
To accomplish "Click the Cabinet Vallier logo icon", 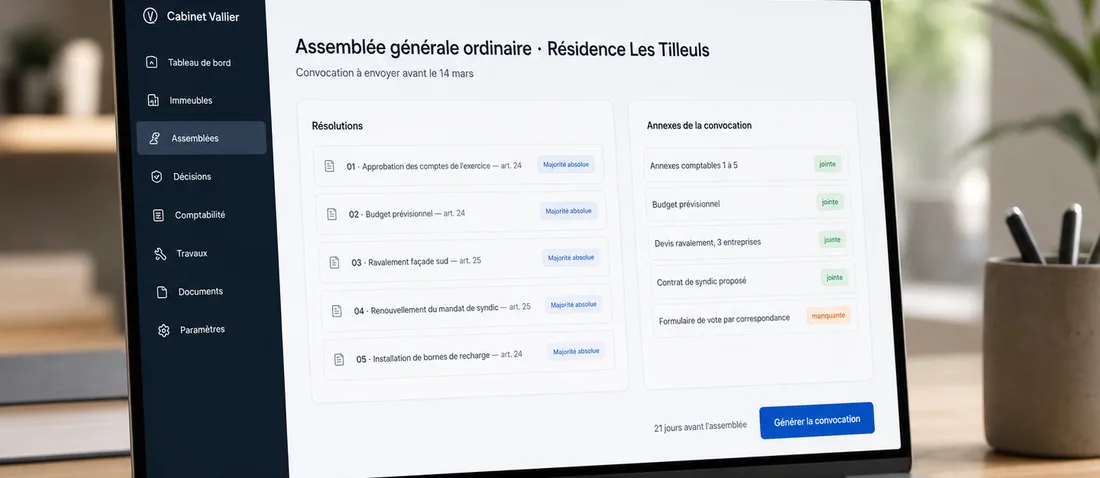I will [x=149, y=16].
